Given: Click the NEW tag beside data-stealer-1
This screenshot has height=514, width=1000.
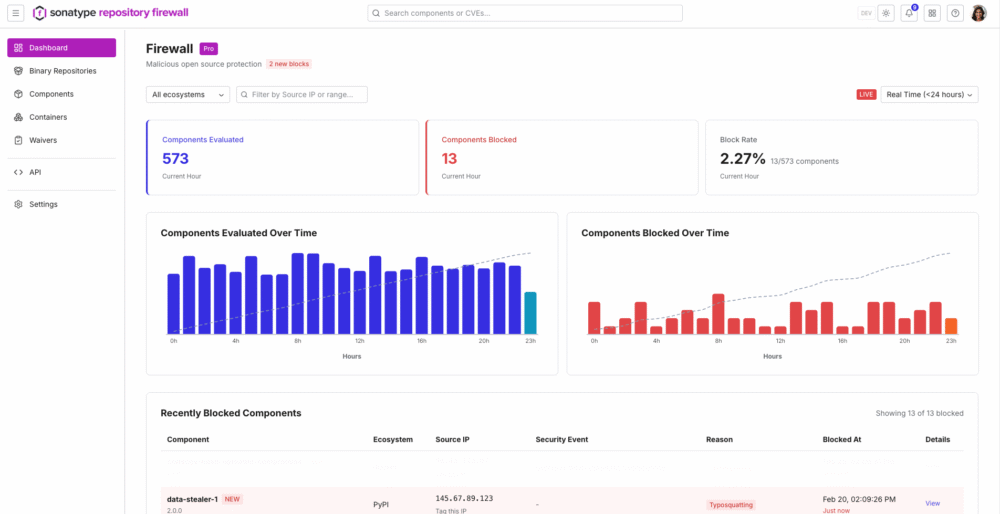Looking at the screenshot, I should 232,499.
